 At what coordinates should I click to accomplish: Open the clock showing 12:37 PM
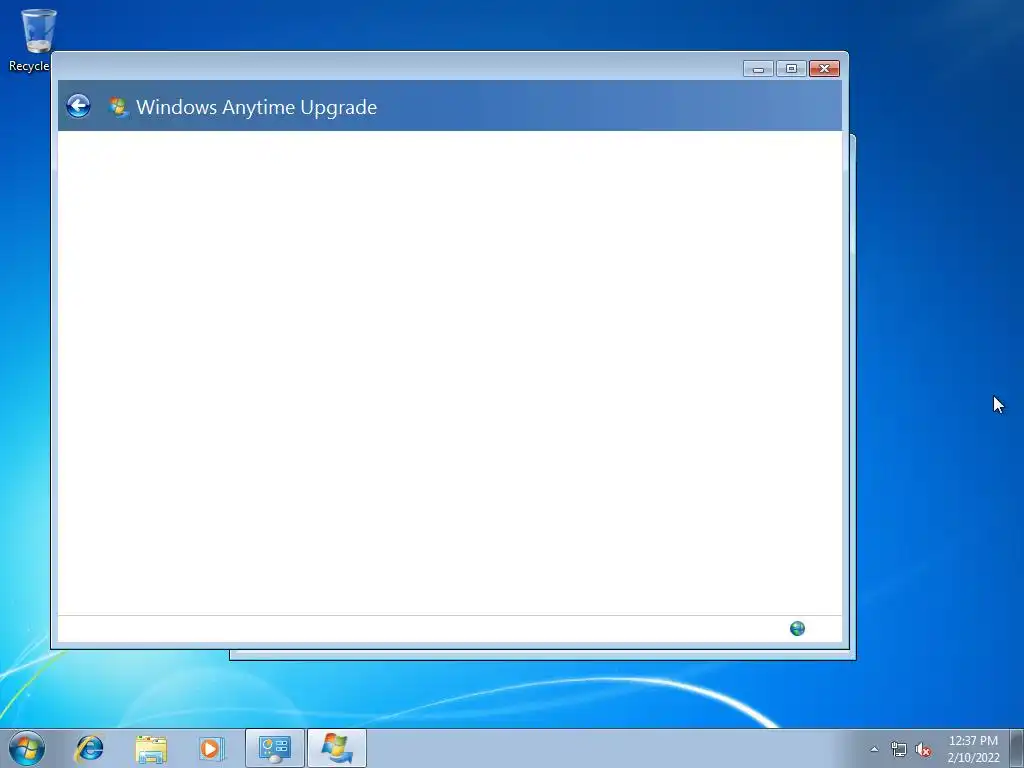point(973,749)
